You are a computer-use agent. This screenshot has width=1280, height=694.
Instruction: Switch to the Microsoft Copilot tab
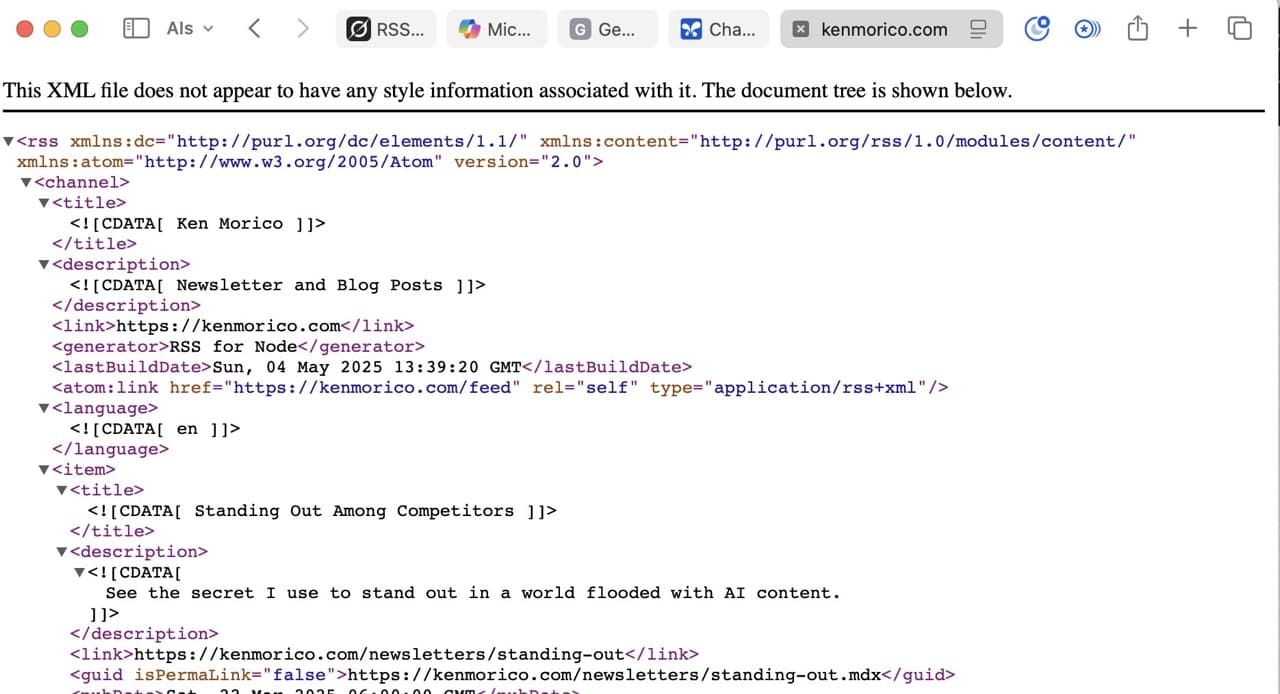click(x=497, y=29)
